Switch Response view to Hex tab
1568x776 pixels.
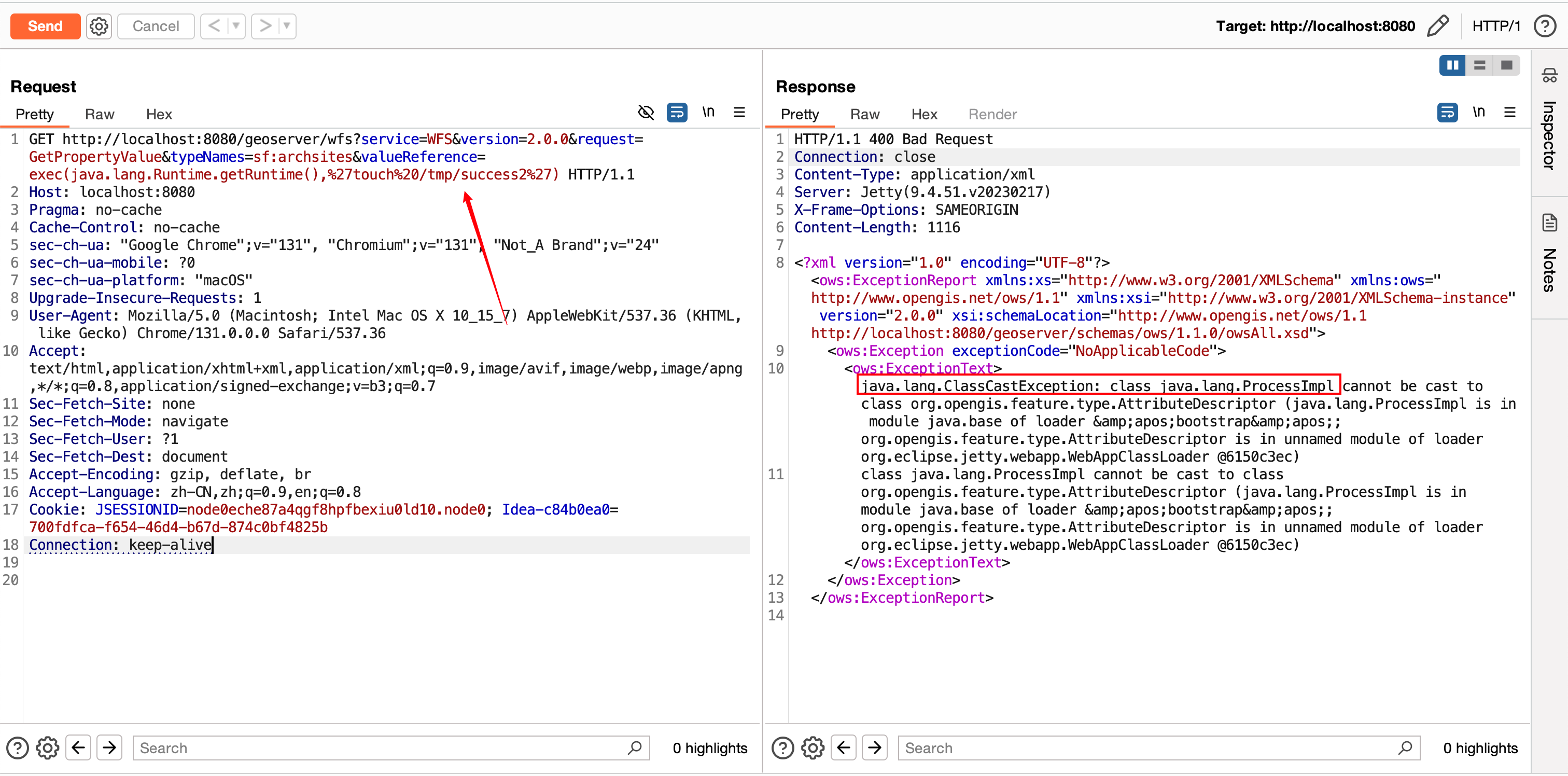coord(924,114)
